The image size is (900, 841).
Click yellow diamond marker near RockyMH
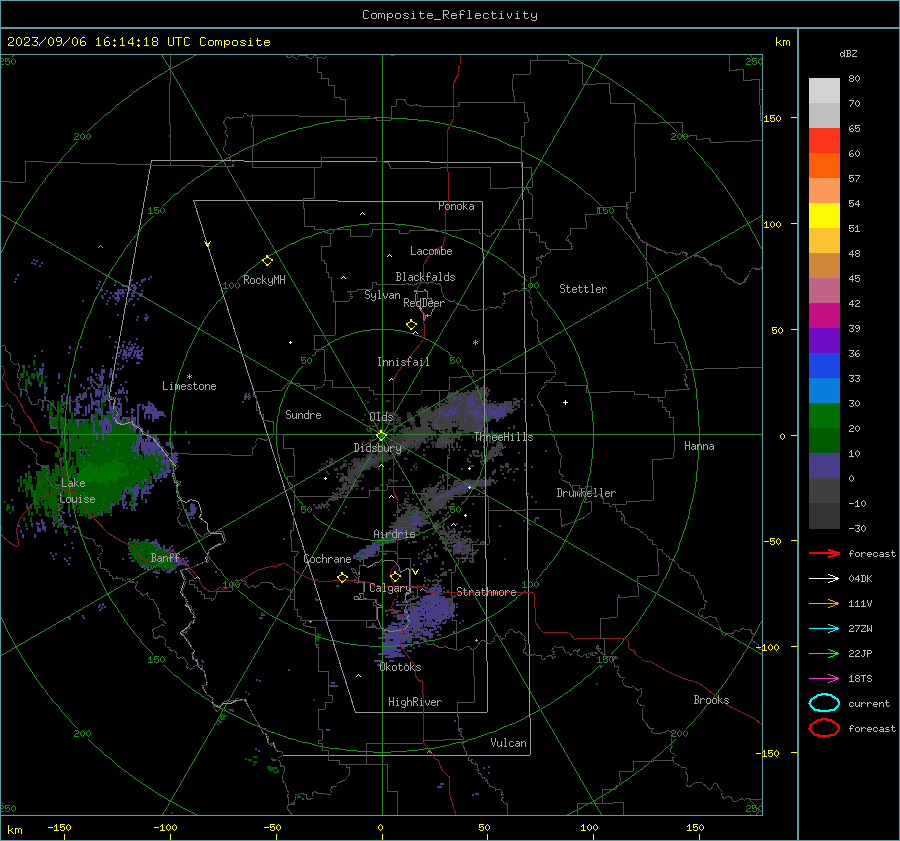(267, 261)
